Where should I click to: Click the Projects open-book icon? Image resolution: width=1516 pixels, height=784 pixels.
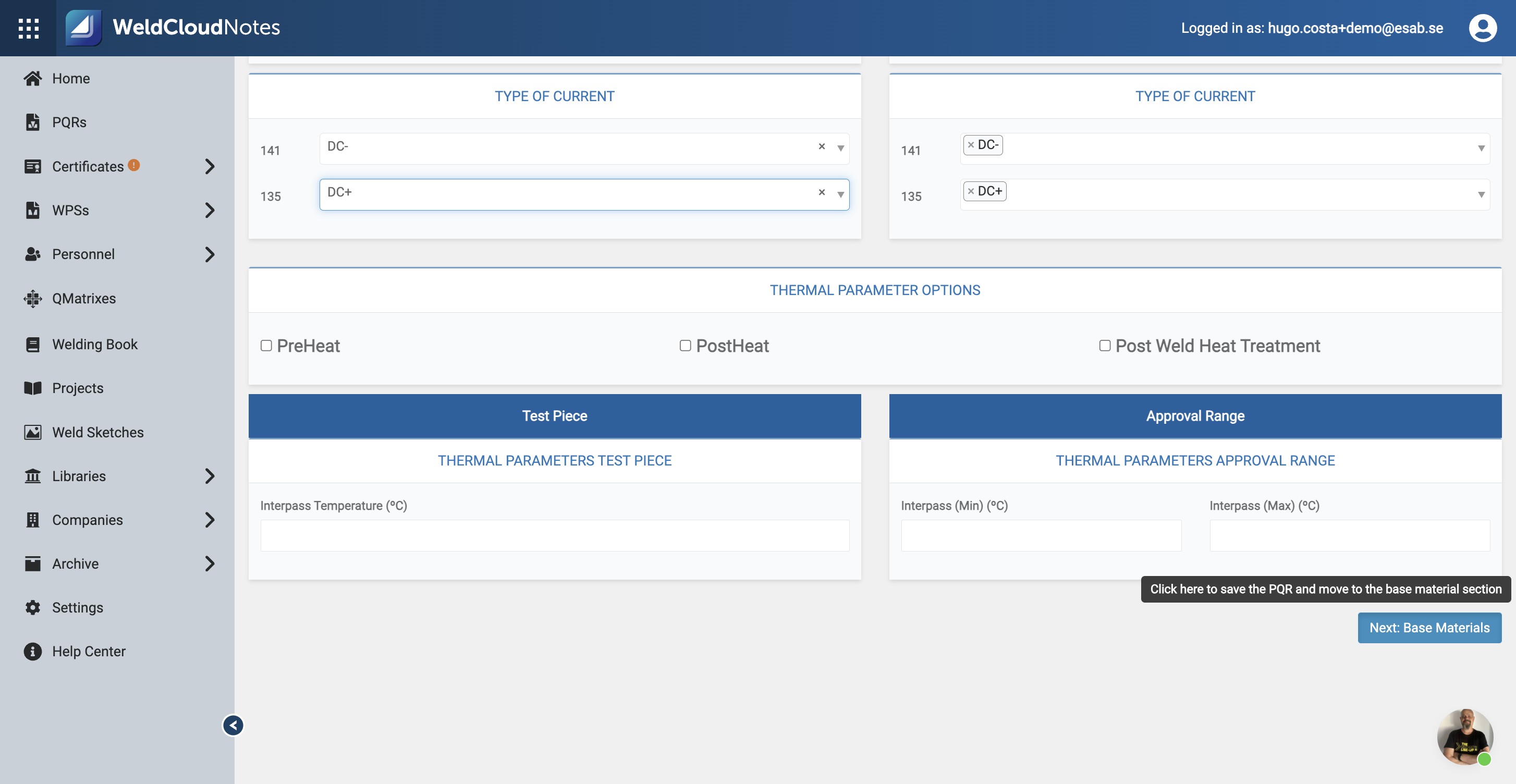pos(33,388)
